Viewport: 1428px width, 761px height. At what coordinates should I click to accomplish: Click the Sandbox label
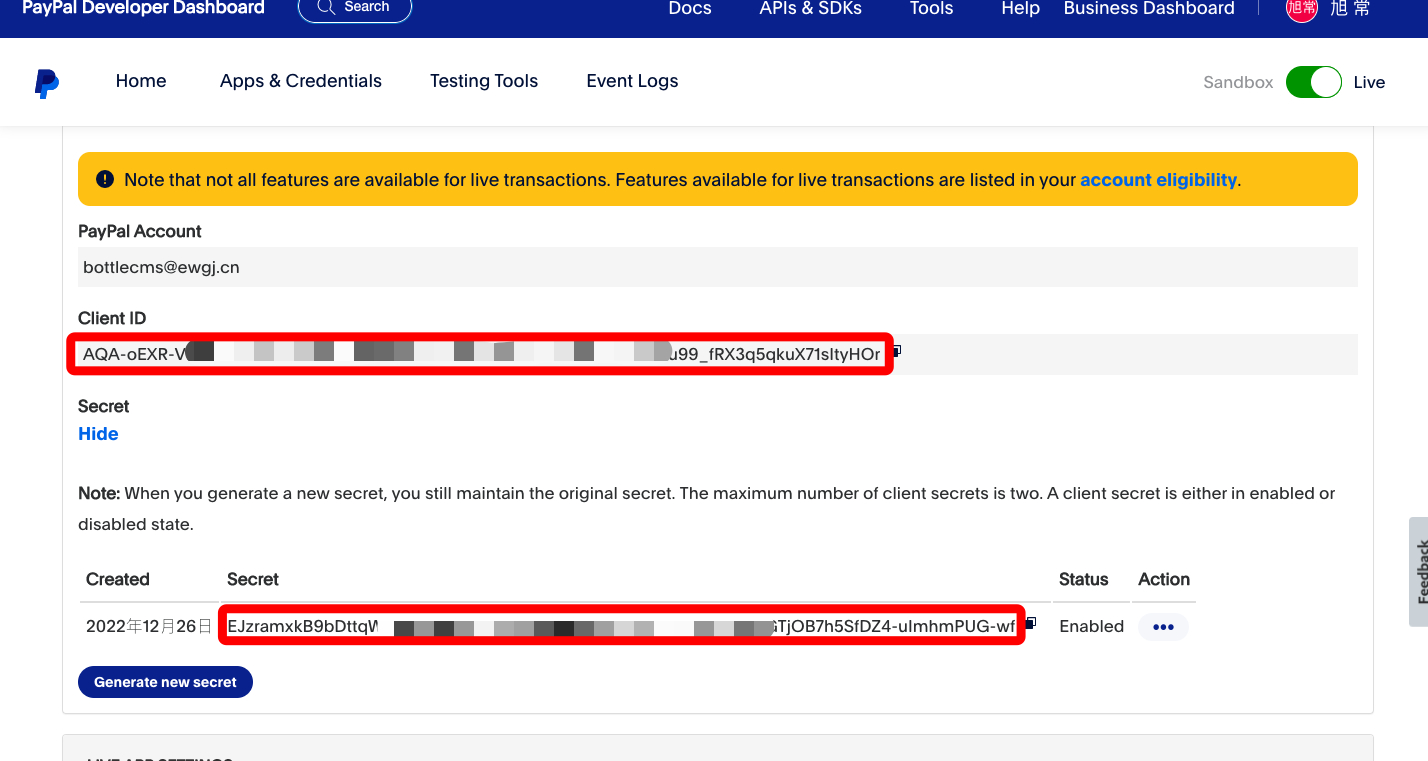click(1238, 83)
